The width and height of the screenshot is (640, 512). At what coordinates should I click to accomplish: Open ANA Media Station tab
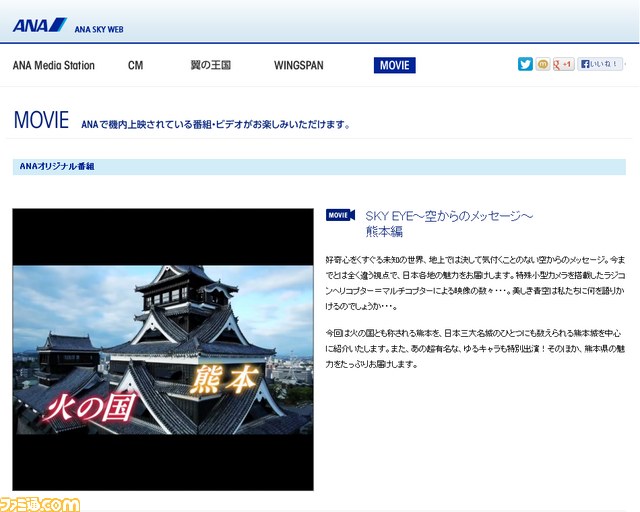[53, 65]
